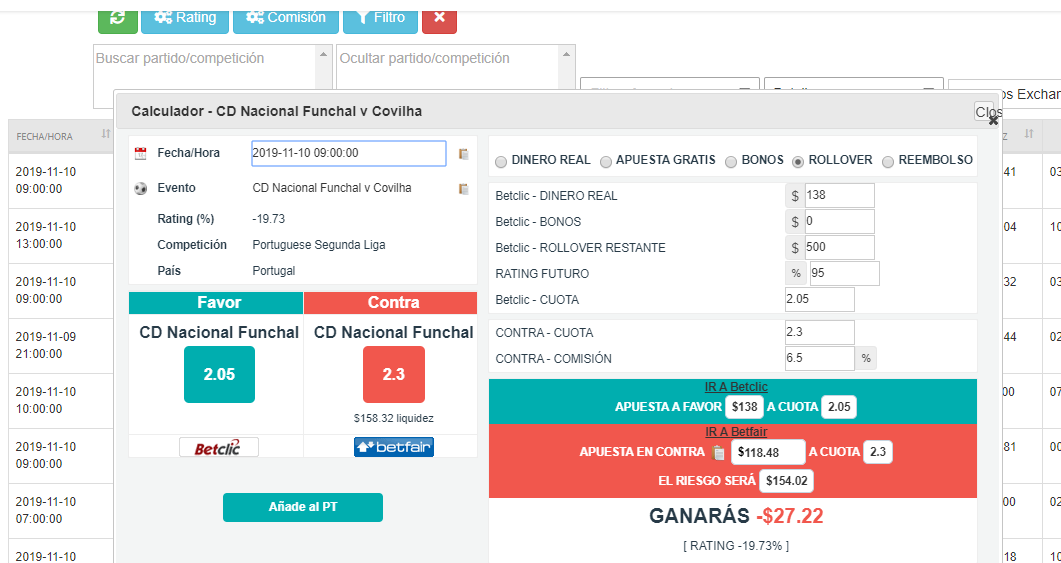Viewport: 1061px width, 563px height.
Task: Edit the ROLLOVER RESTANTE amount field
Action: point(839,248)
